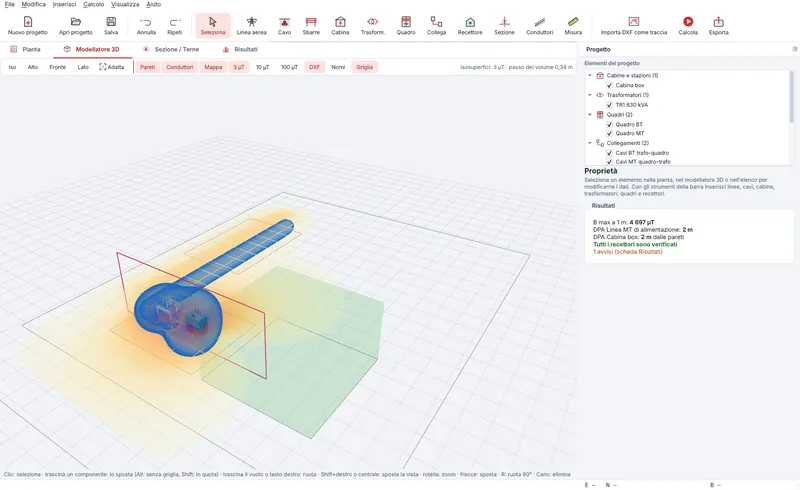Toggle the Pareti walls display
This screenshot has height=490, width=800.
coord(147,67)
